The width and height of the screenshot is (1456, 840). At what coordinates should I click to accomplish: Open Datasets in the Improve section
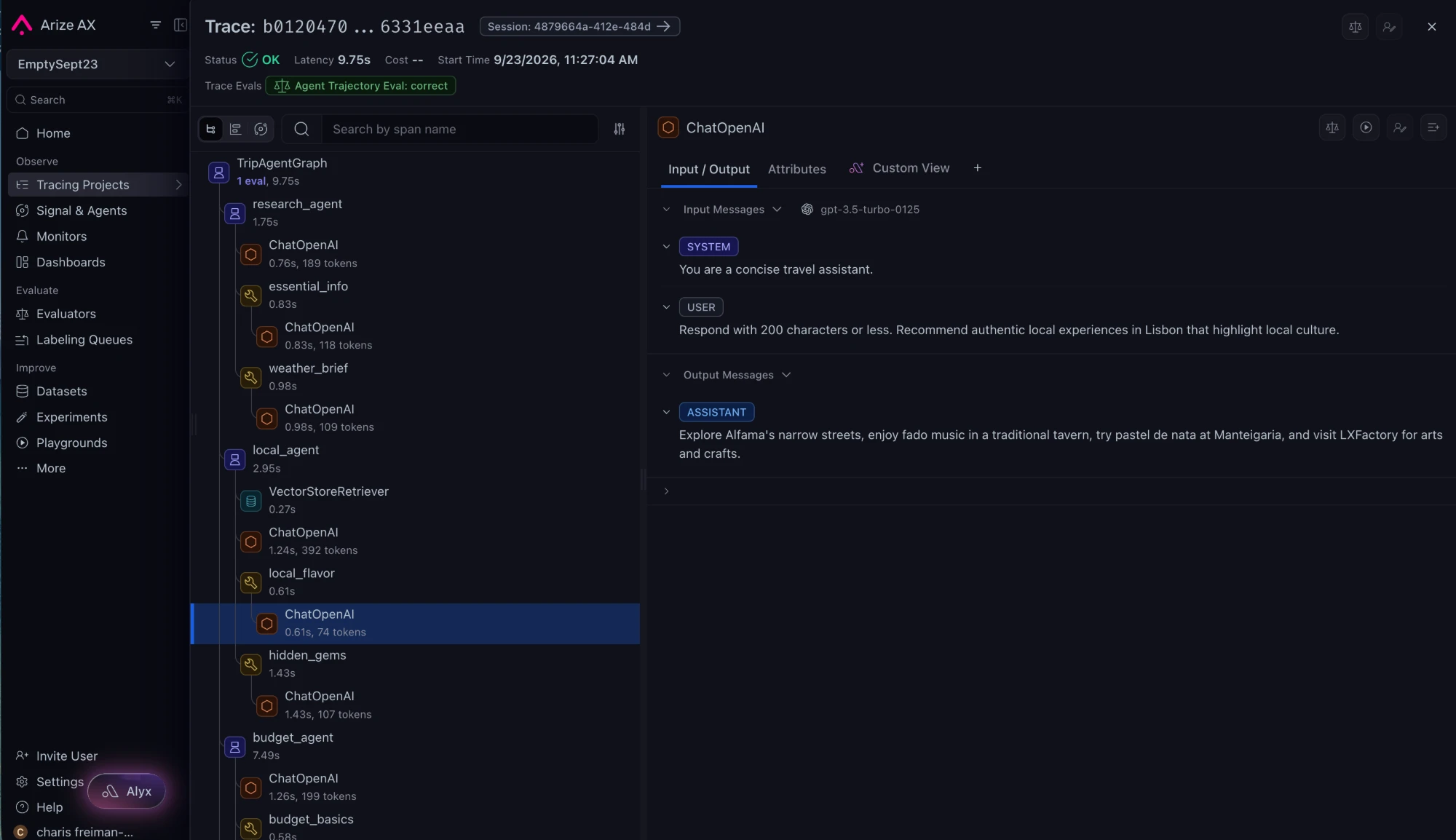coord(61,392)
